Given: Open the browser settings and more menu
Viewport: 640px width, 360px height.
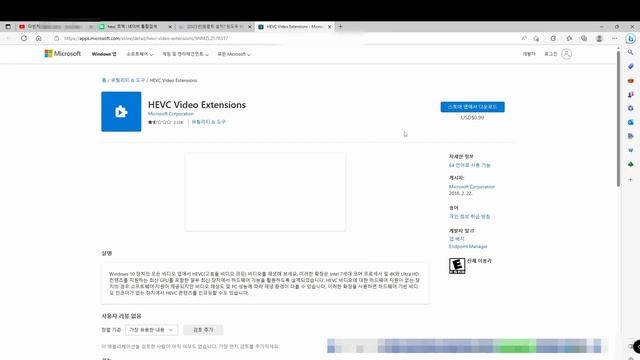Looking at the screenshot, I should coord(615,38).
